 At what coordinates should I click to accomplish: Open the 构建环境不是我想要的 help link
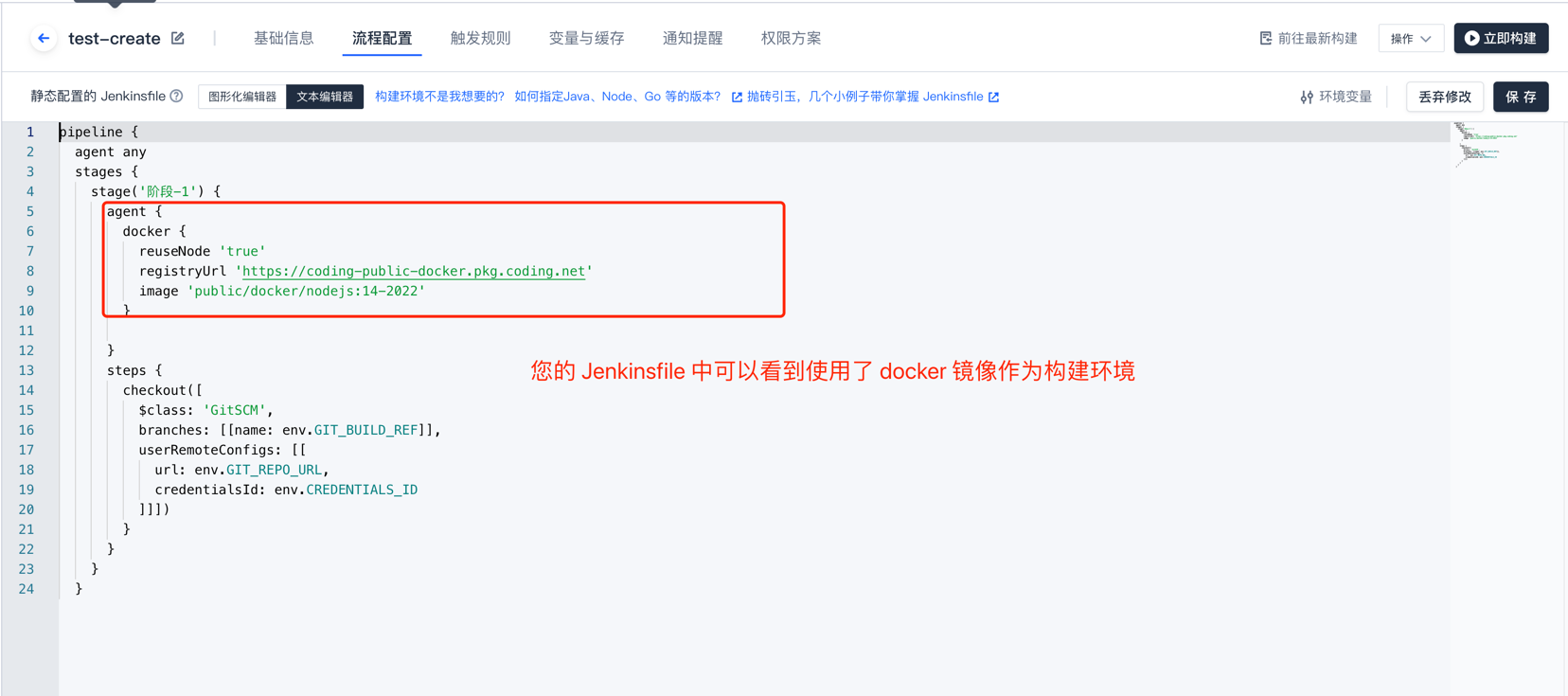439,97
